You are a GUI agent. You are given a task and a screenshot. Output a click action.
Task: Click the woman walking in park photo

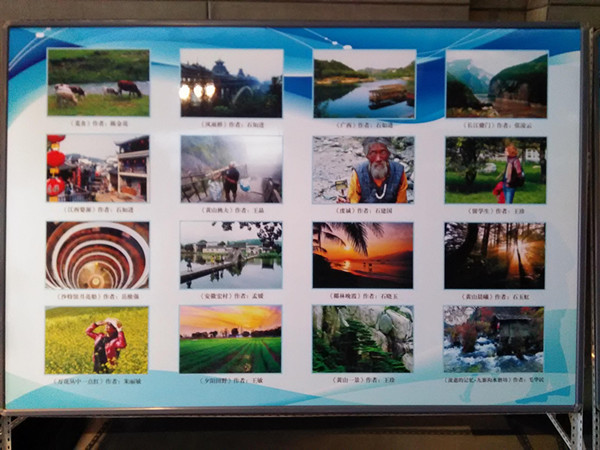(495, 170)
